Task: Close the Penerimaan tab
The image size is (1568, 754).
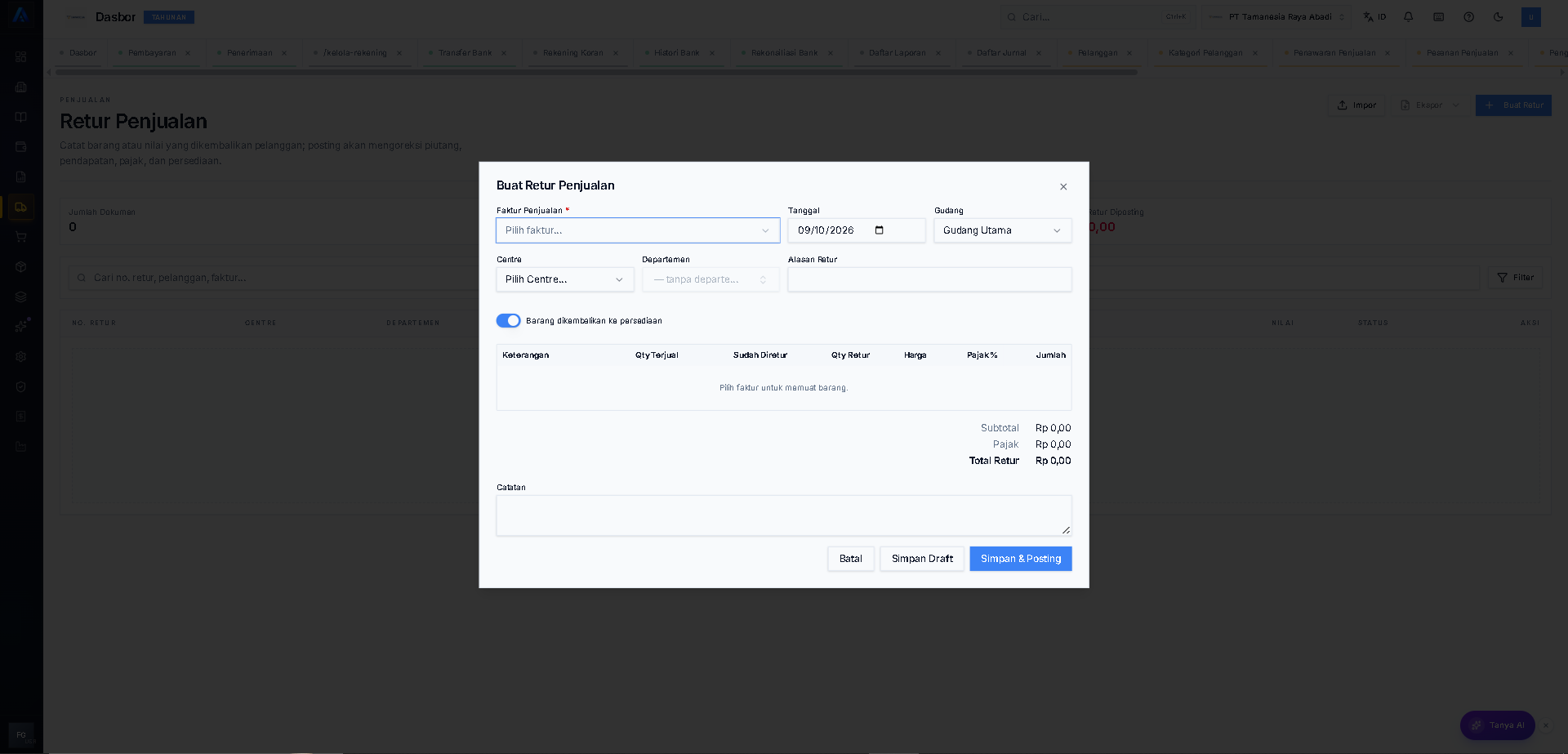Action: tap(284, 53)
